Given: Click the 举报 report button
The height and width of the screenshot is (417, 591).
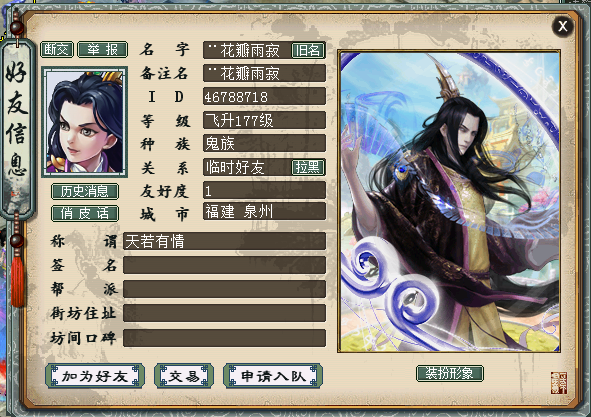Looking at the screenshot, I should tap(103, 49).
